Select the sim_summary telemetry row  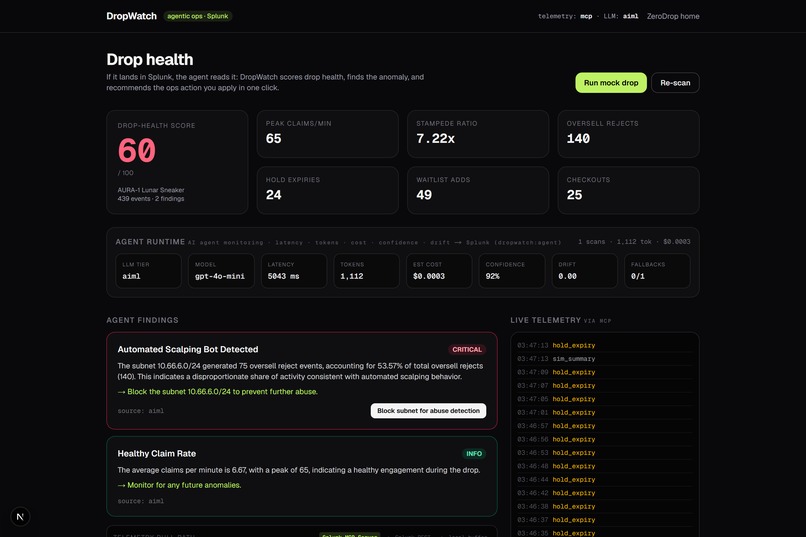coord(604,359)
